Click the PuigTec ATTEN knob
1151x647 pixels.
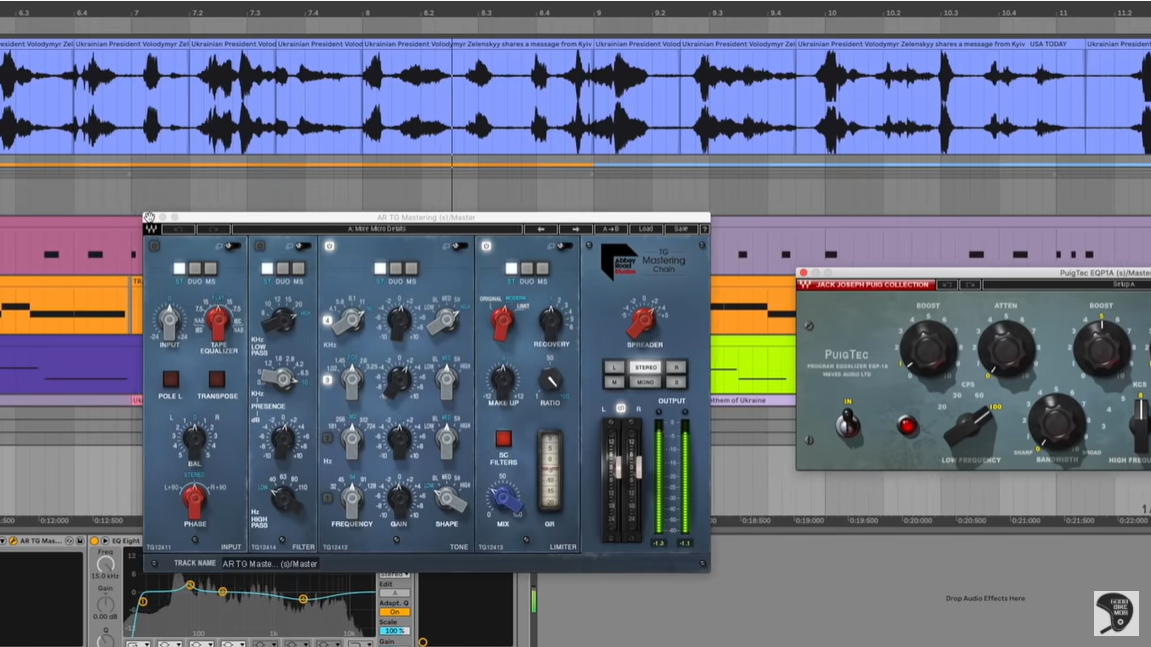pos(1006,348)
